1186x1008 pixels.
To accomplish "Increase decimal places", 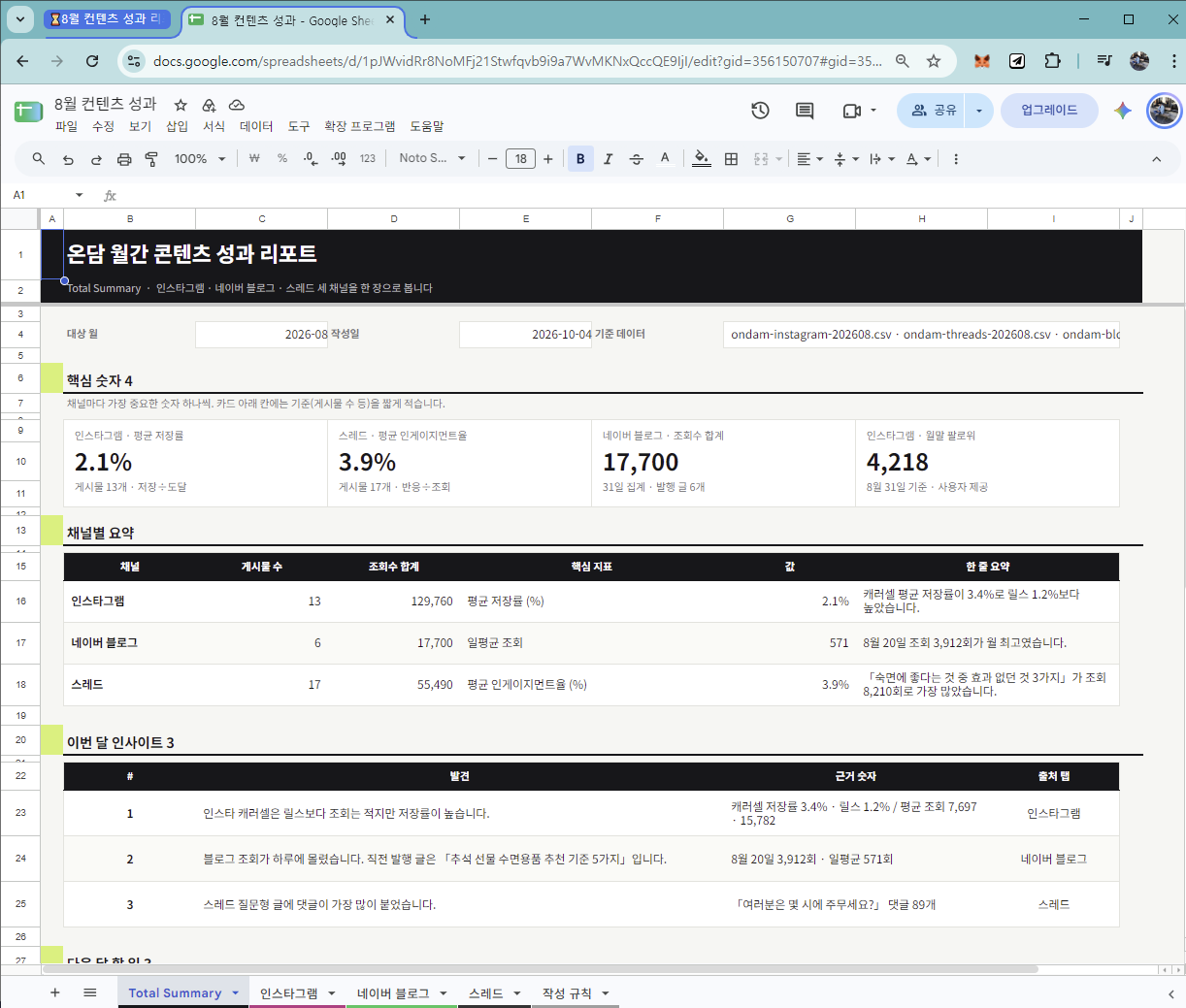I will click(339, 158).
